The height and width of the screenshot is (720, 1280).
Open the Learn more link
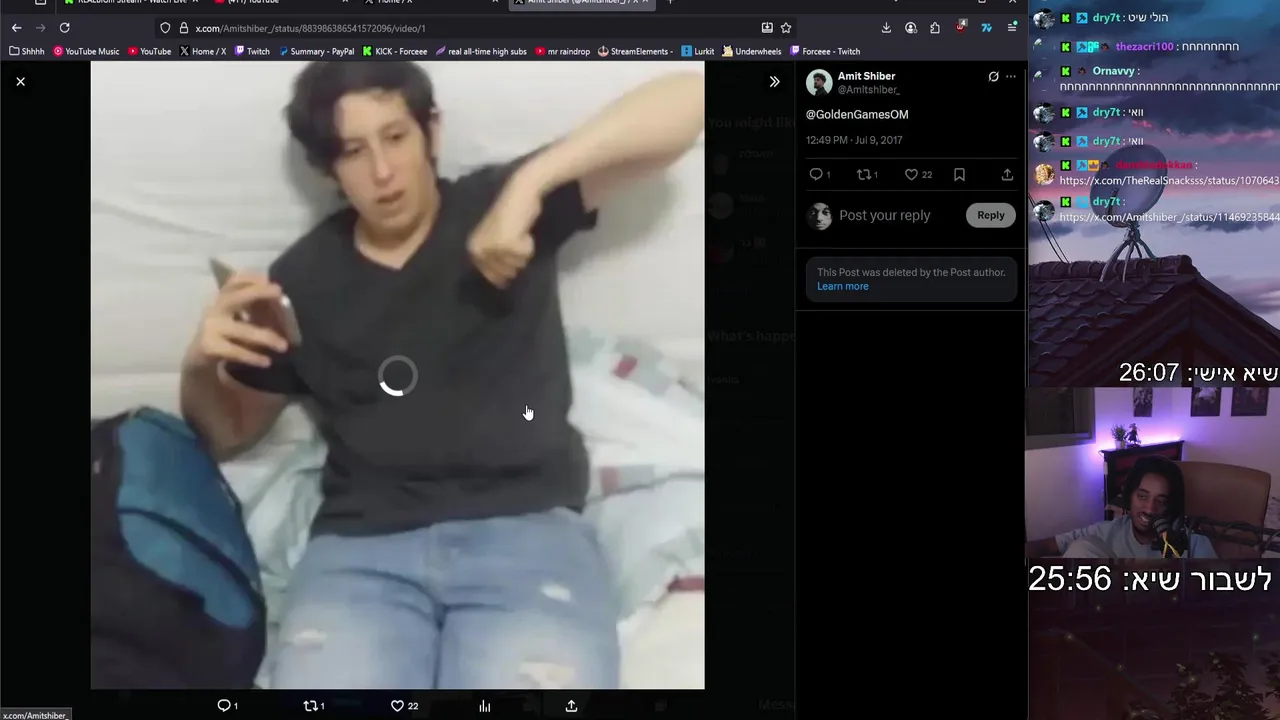(843, 286)
